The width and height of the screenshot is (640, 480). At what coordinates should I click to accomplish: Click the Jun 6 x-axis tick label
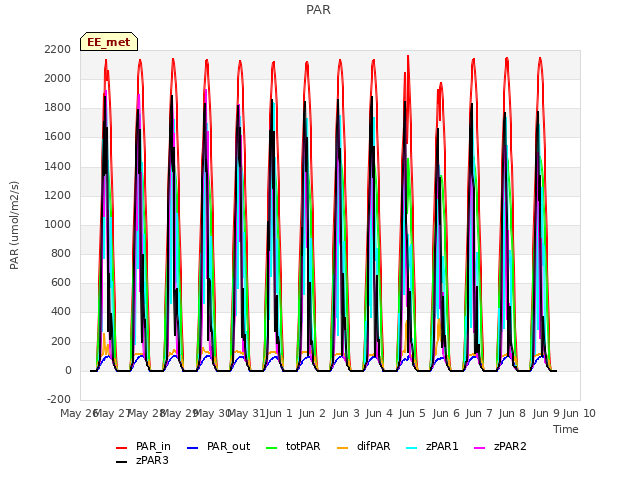click(x=446, y=413)
